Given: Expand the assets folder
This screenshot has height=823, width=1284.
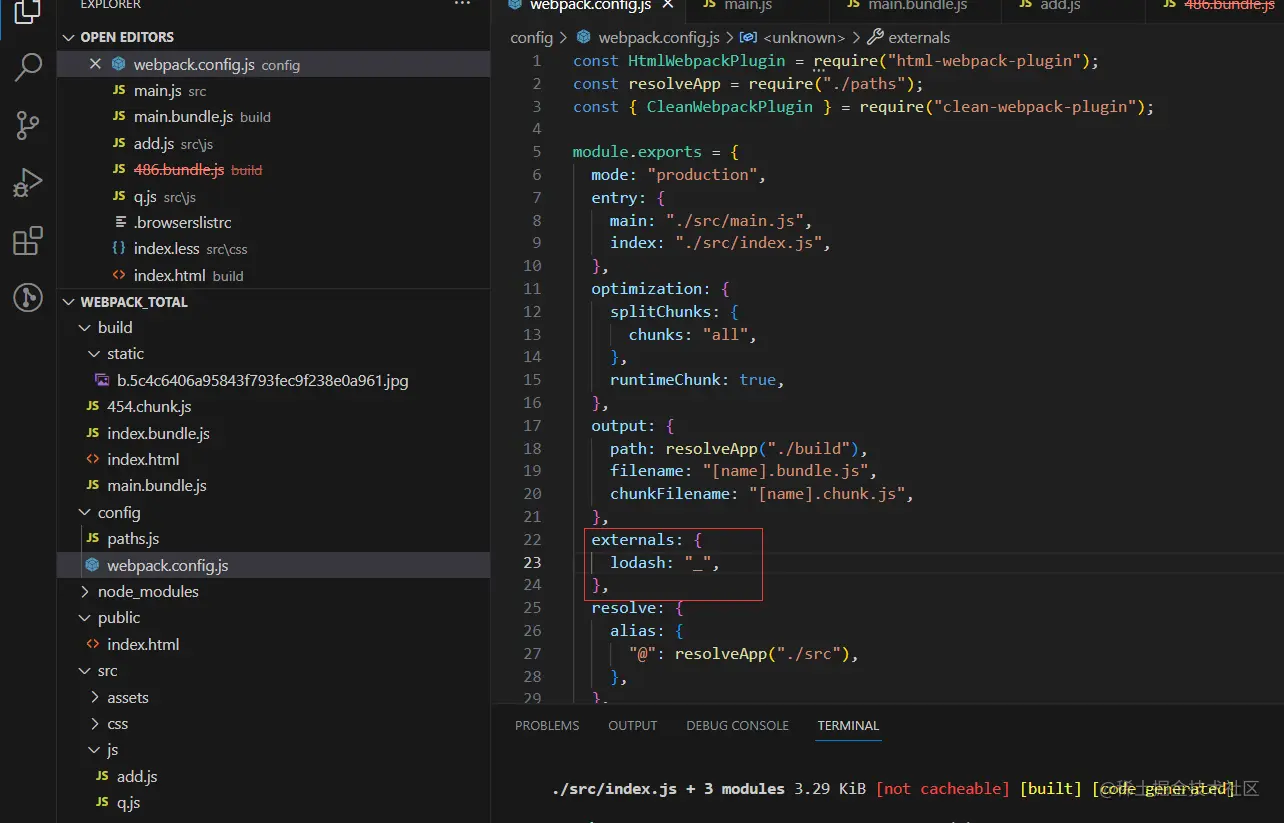Looking at the screenshot, I should [95, 697].
